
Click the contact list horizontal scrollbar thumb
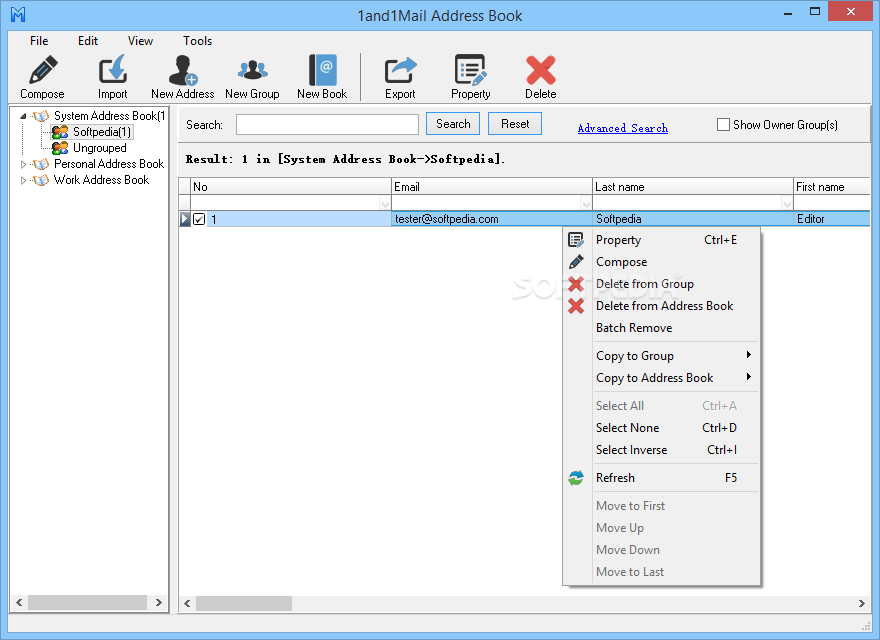pyautogui.click(x=244, y=604)
